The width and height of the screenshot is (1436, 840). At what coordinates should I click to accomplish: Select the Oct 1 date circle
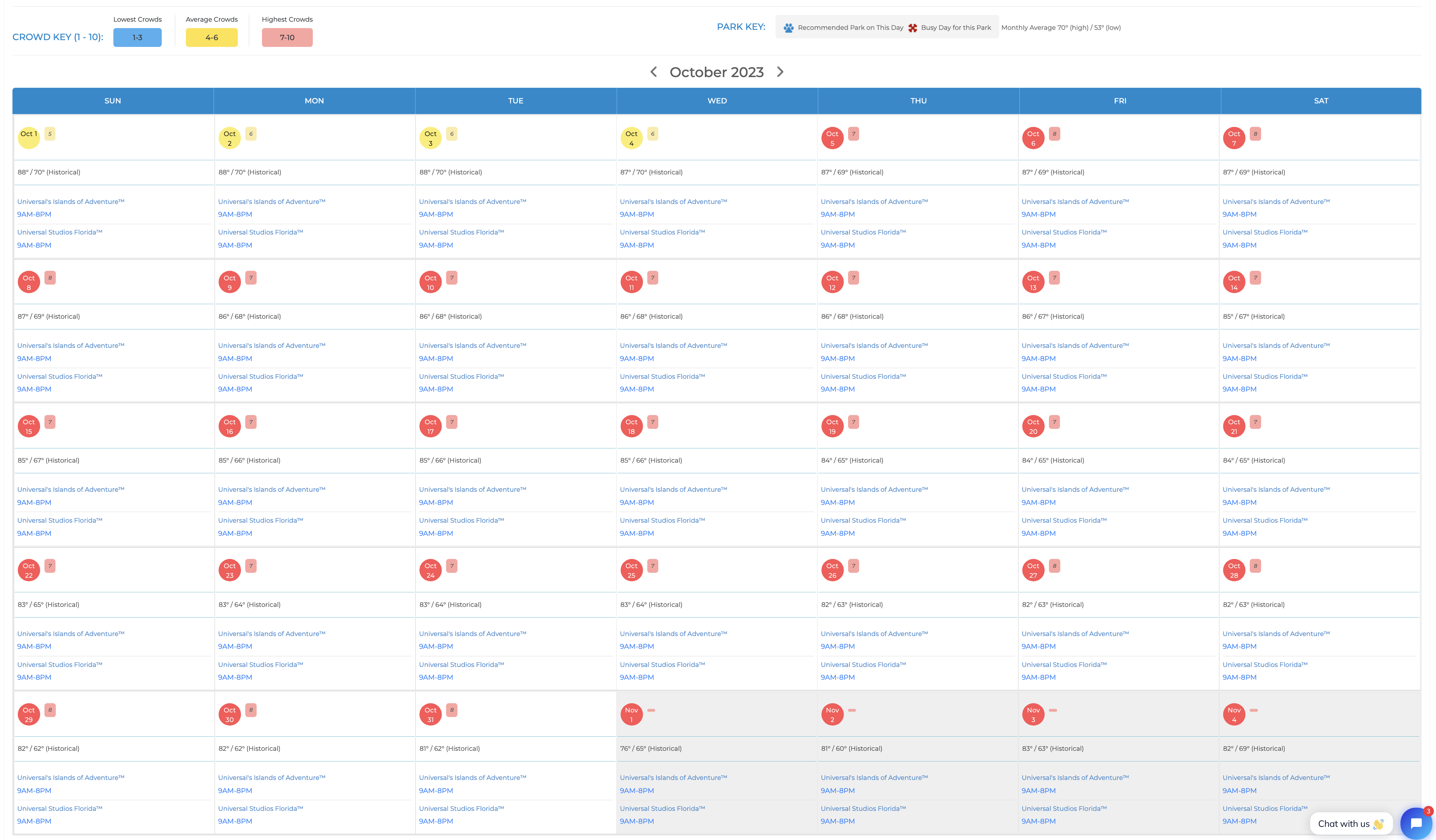[x=28, y=138]
